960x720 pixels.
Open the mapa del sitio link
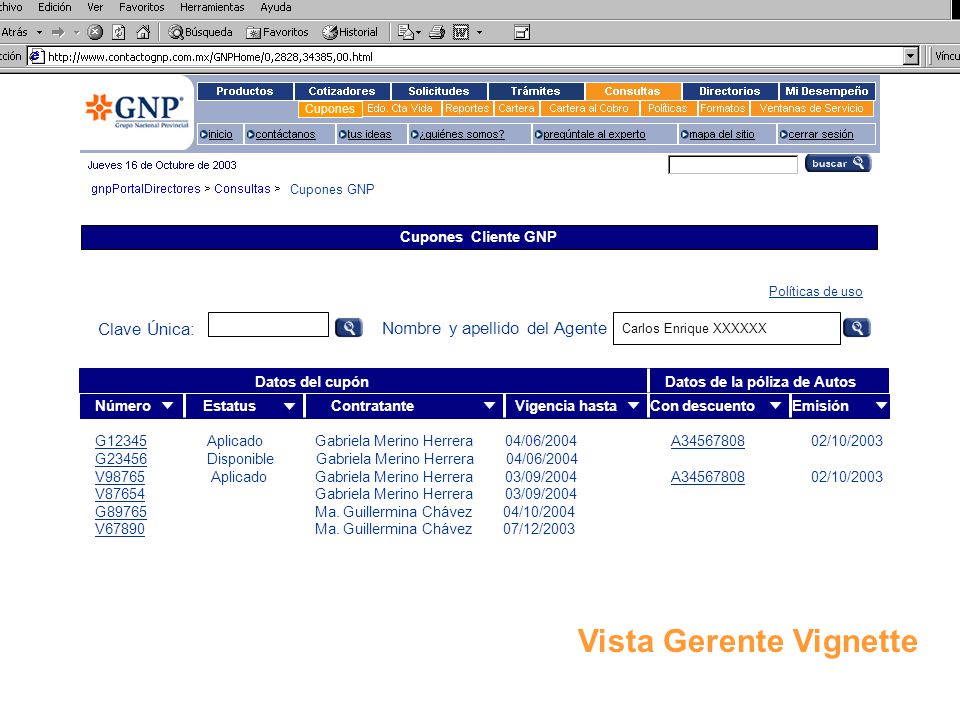click(722, 134)
